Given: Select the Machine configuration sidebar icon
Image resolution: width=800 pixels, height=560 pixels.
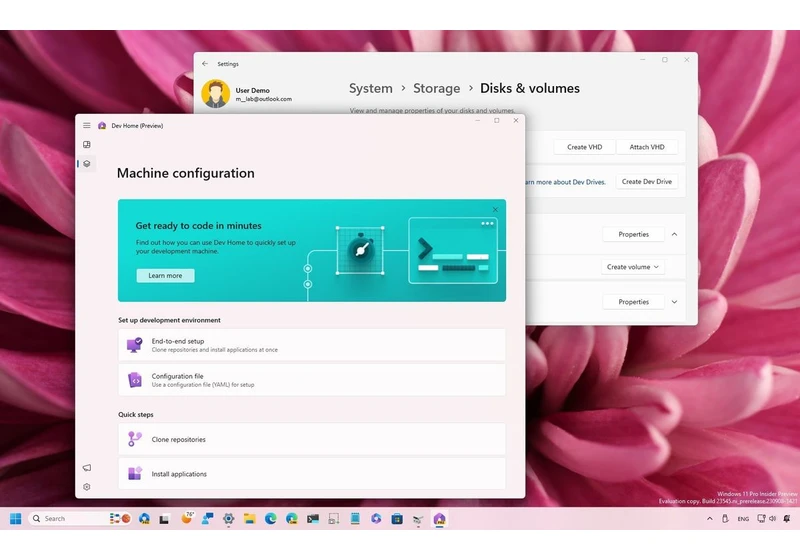Looking at the screenshot, I should 87,164.
